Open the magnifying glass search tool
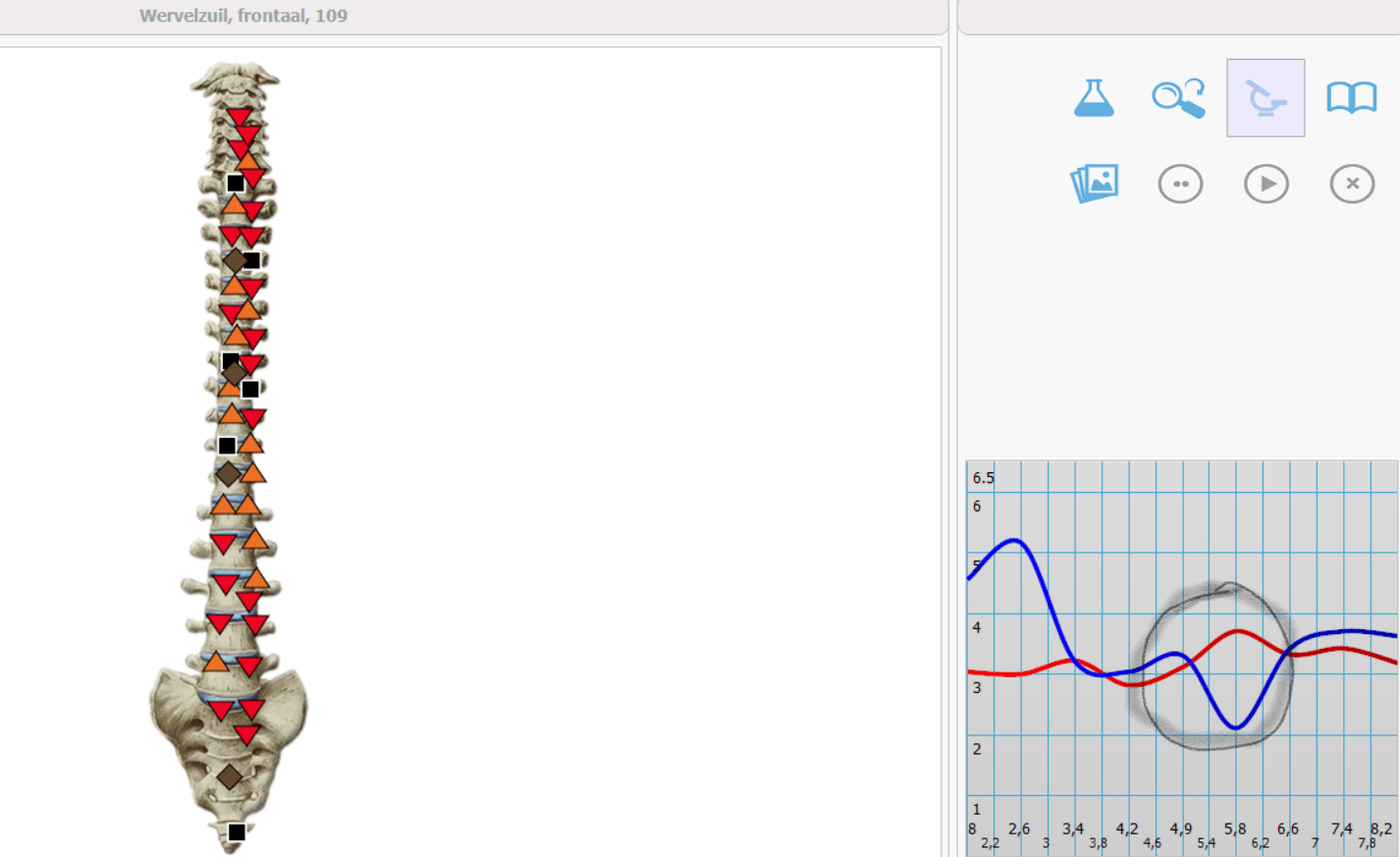Image resolution: width=1400 pixels, height=857 pixels. (1179, 98)
